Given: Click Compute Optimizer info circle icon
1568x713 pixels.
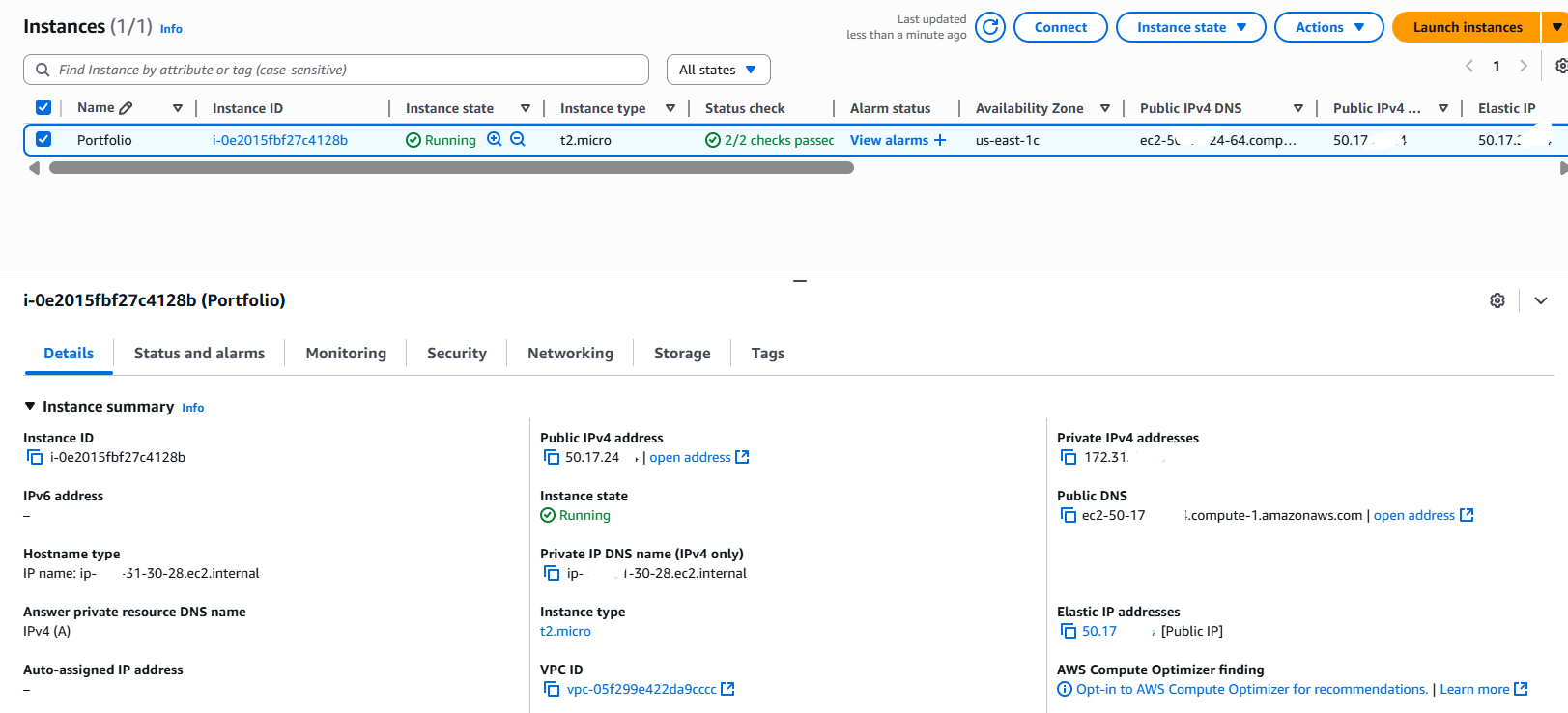Looking at the screenshot, I should 1065,689.
